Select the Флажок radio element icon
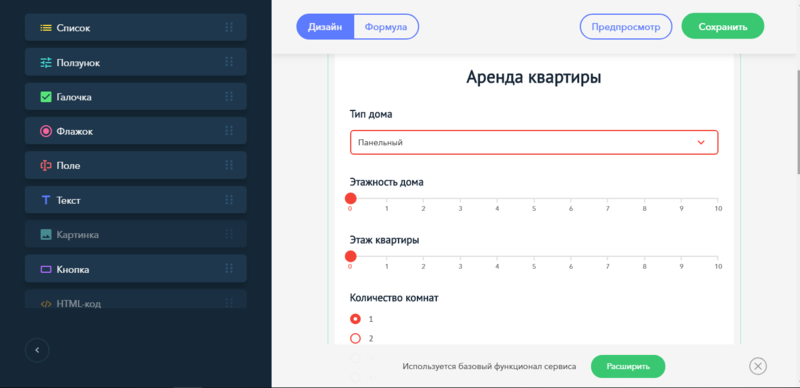This screenshot has height=388, width=800. pos(46,131)
